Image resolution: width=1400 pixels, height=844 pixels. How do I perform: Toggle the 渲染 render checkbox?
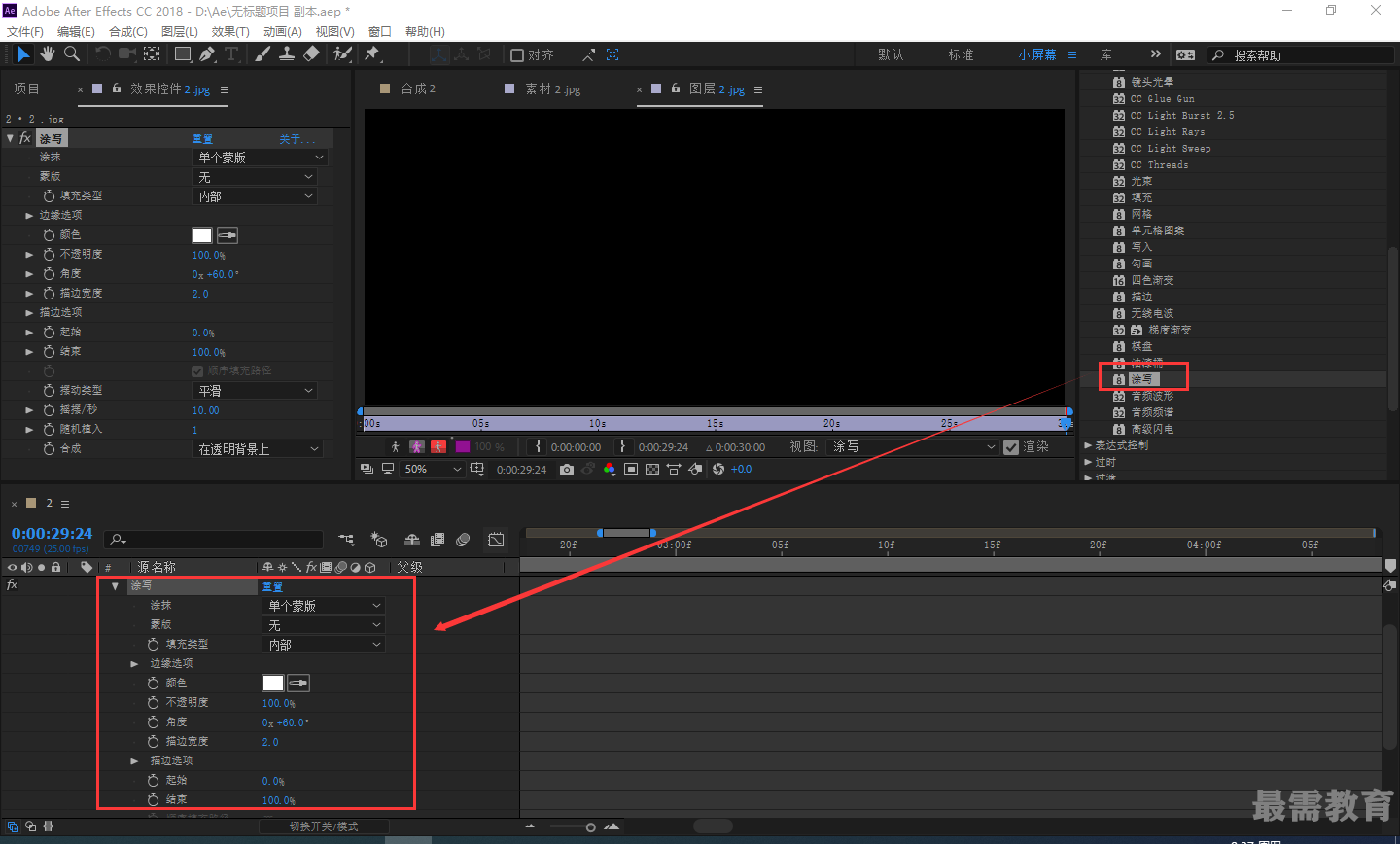point(1011,447)
